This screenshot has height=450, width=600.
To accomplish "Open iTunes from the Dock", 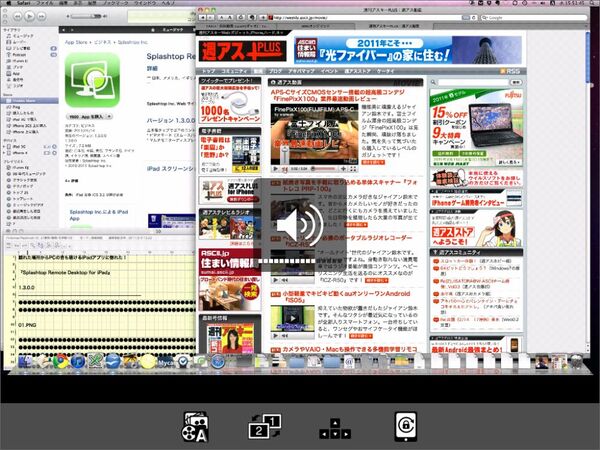I will tap(78, 361).
